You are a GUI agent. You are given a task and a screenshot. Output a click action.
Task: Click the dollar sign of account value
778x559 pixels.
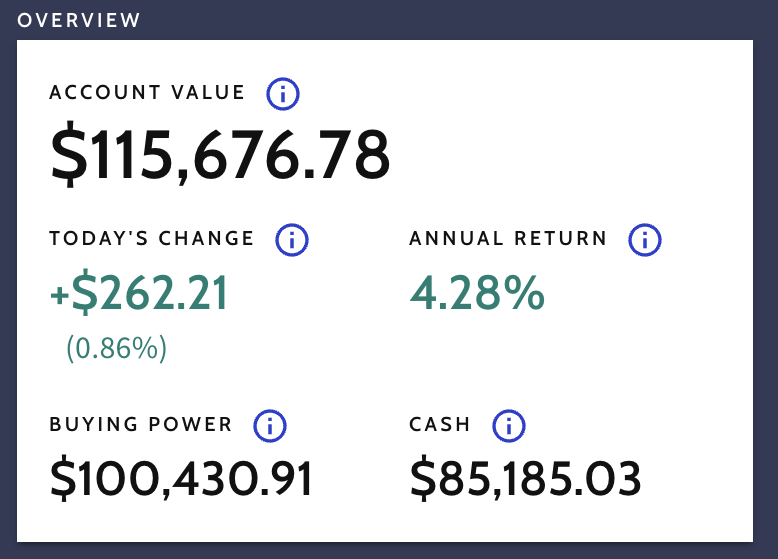69,156
